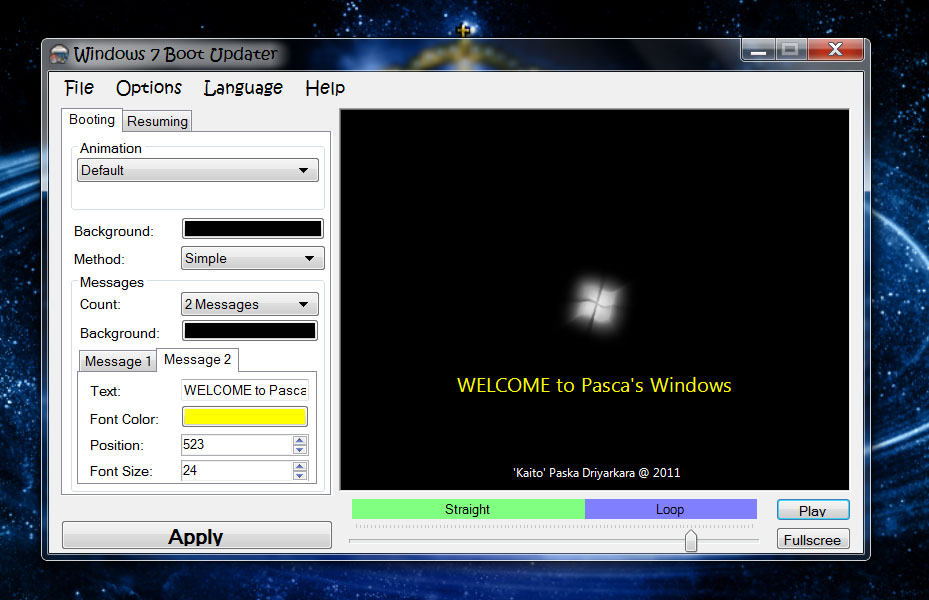Click the Play button
Image resolution: width=929 pixels, height=600 pixels.
(x=813, y=510)
